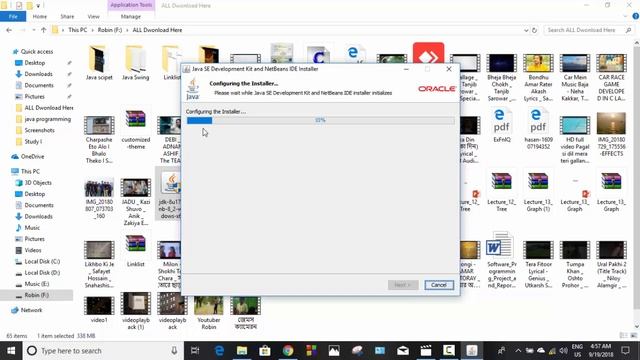Open the volume control in tray

point(564,351)
